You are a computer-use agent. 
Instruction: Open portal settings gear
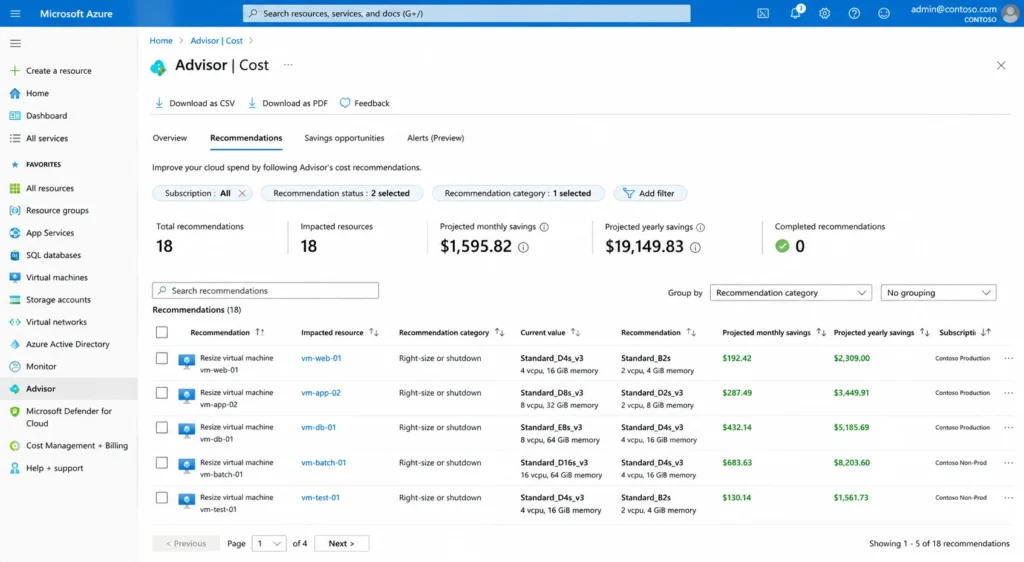(x=825, y=13)
